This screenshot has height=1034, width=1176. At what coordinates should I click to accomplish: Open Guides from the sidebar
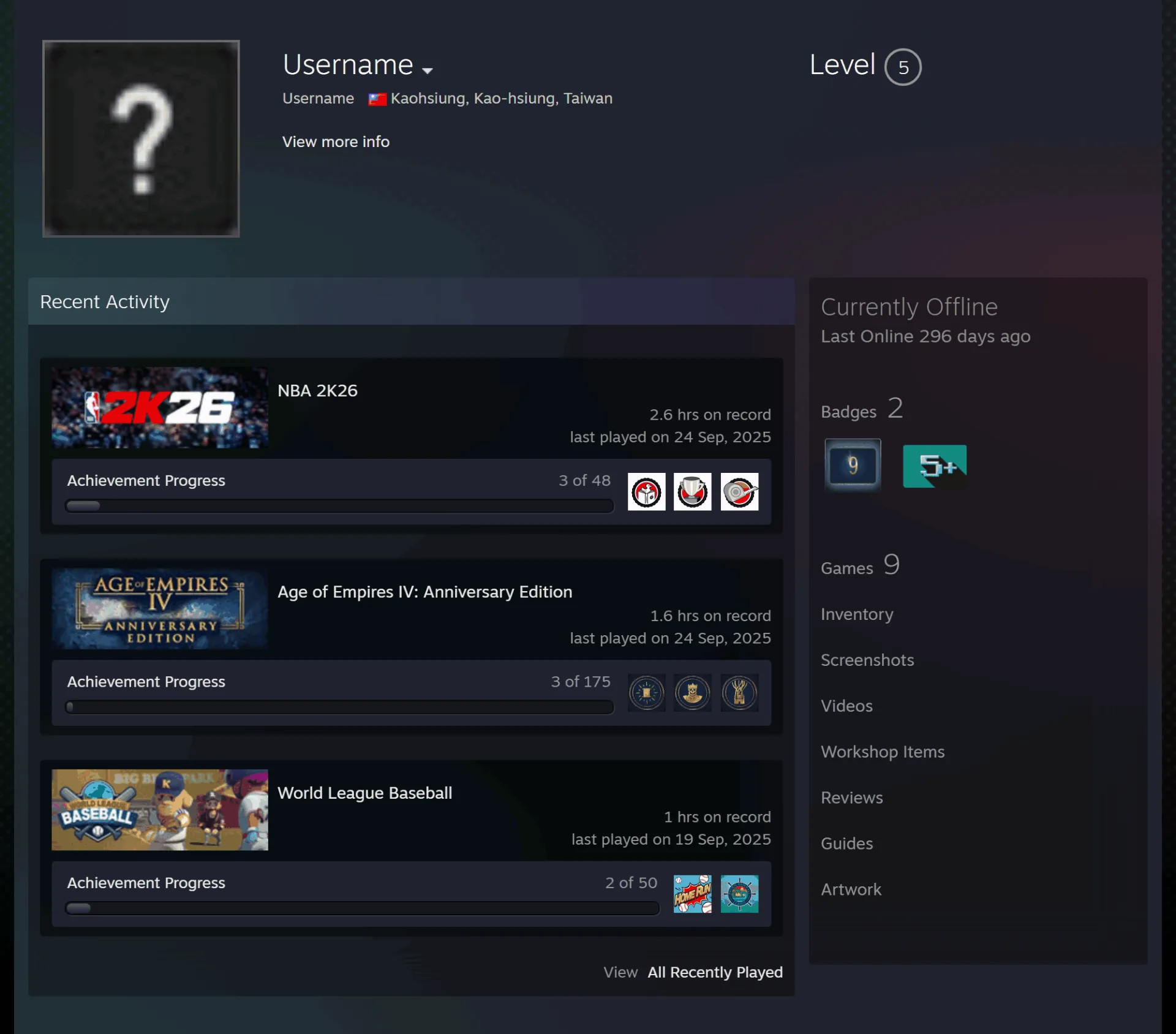click(x=846, y=843)
